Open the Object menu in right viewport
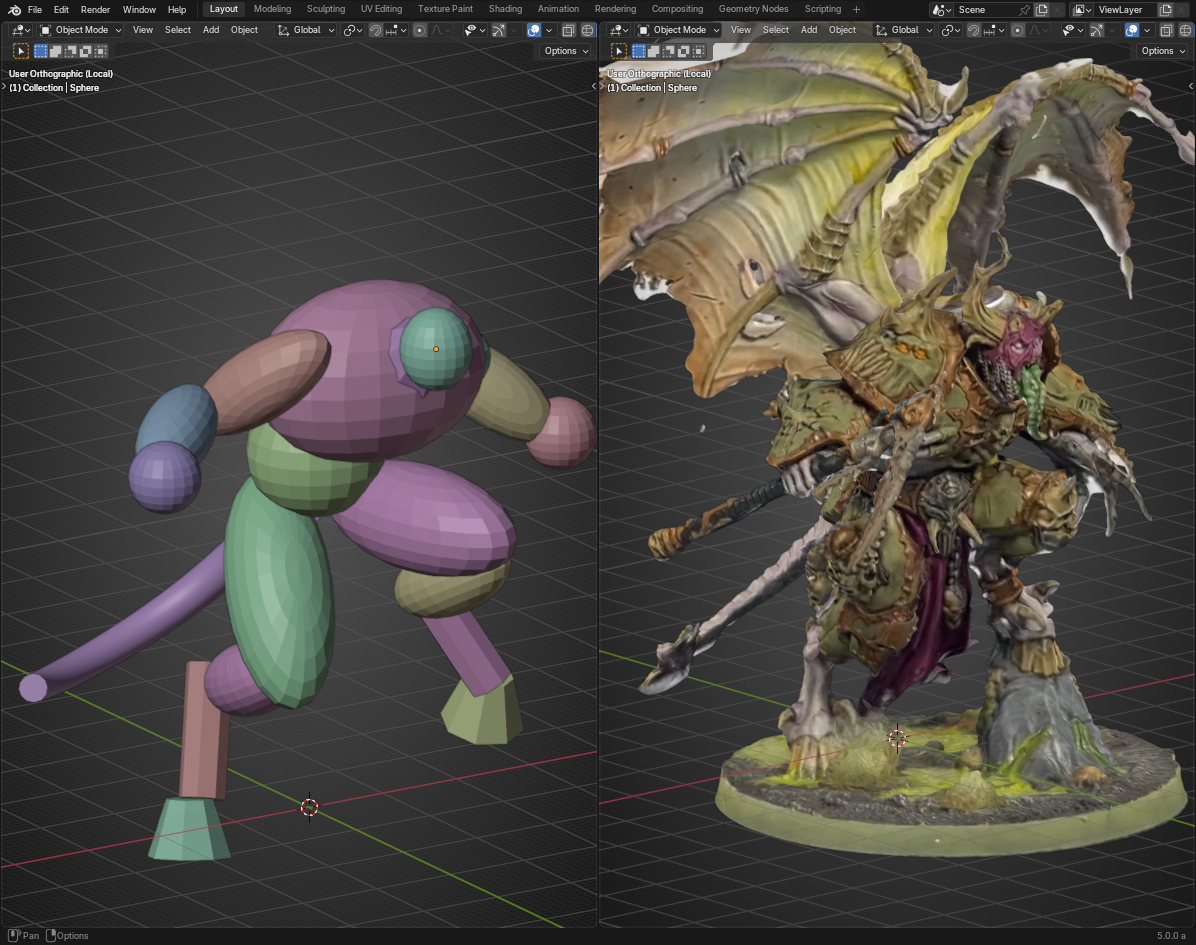 coord(842,30)
